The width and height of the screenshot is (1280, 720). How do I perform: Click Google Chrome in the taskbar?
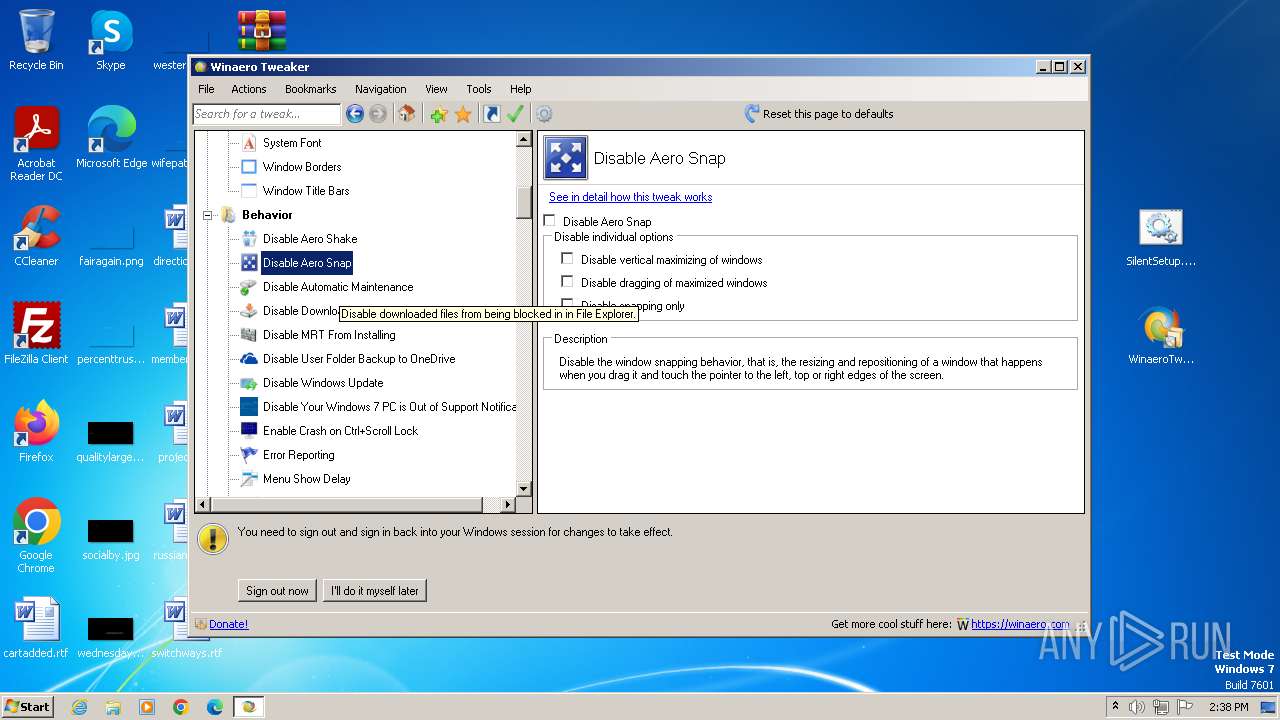(181, 707)
